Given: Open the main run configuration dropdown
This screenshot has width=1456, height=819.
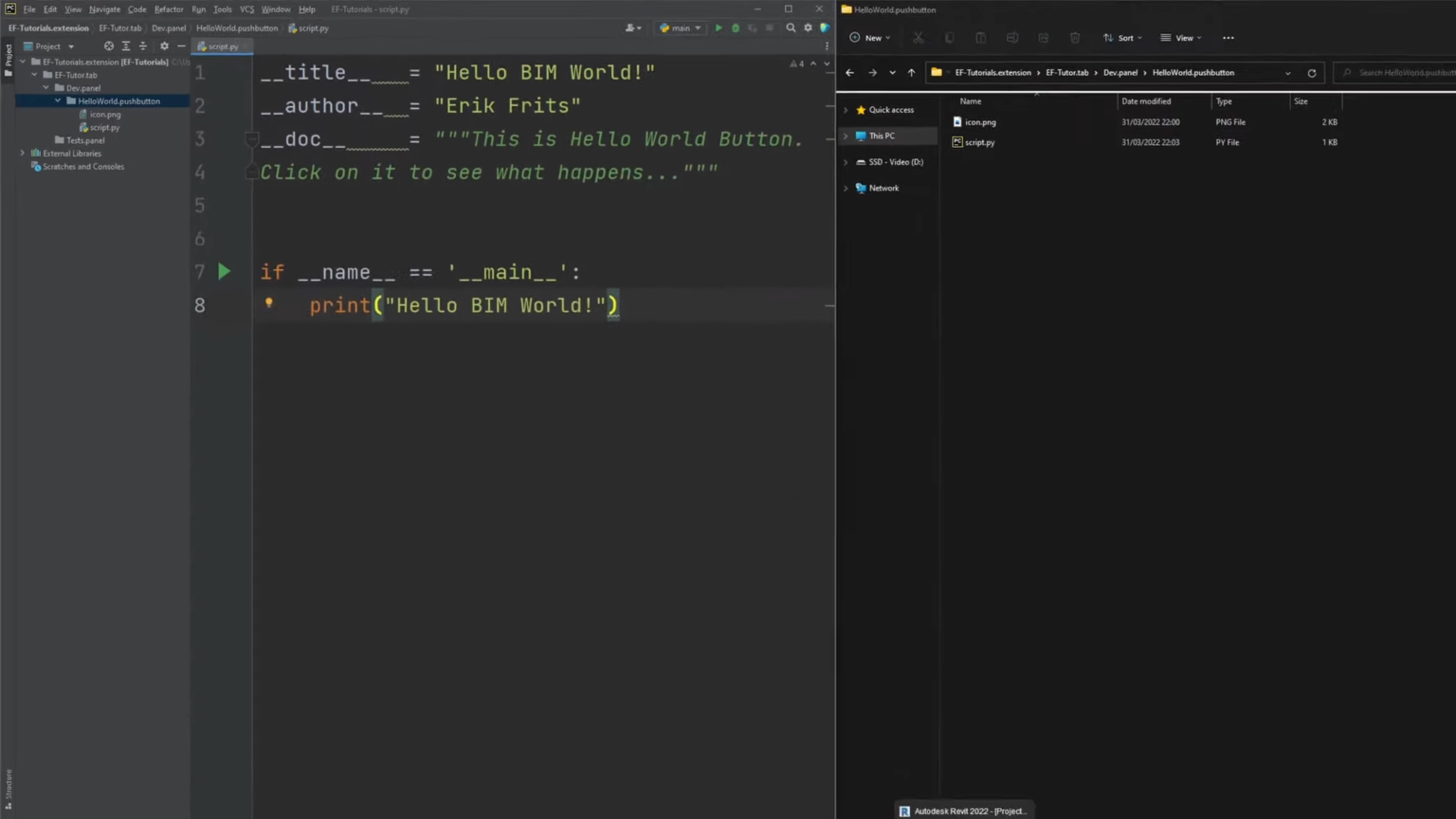Looking at the screenshot, I should [681, 28].
